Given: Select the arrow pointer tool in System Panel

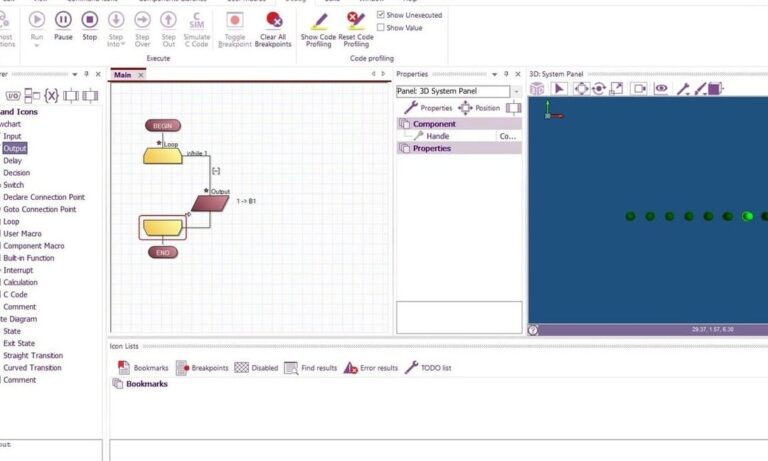Looking at the screenshot, I should click(x=559, y=89).
